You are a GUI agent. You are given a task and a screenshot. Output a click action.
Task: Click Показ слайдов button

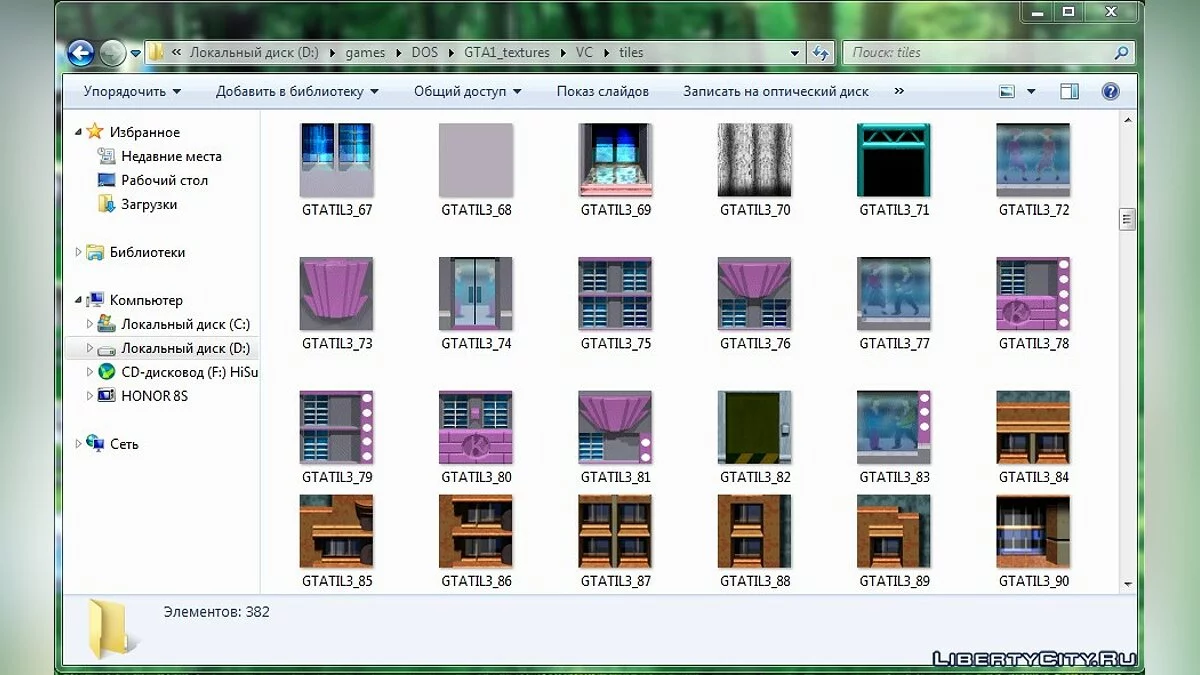point(602,91)
